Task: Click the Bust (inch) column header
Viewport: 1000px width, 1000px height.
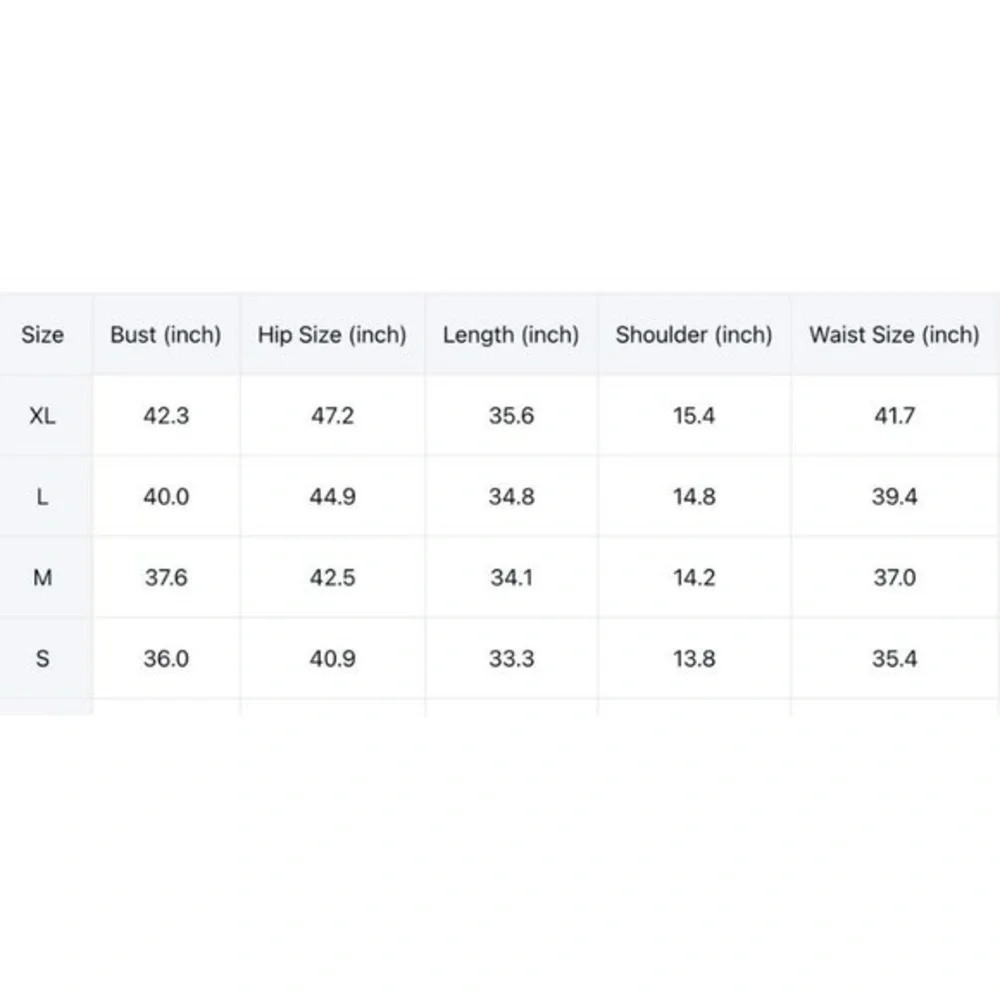Action: tap(166, 335)
